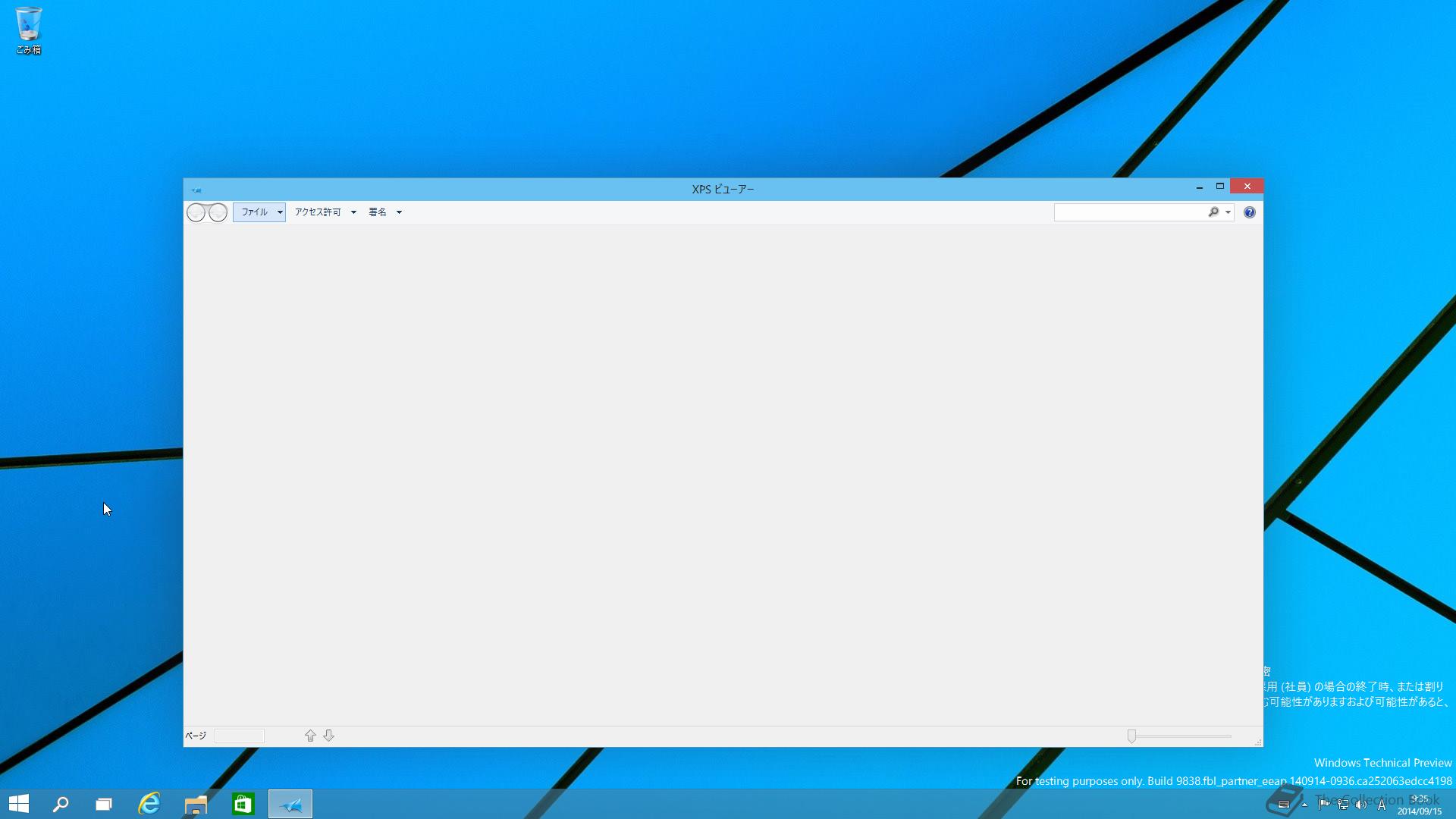Launch Internet Explorer from taskbar
This screenshot has height=819, width=1456.
coord(149,804)
